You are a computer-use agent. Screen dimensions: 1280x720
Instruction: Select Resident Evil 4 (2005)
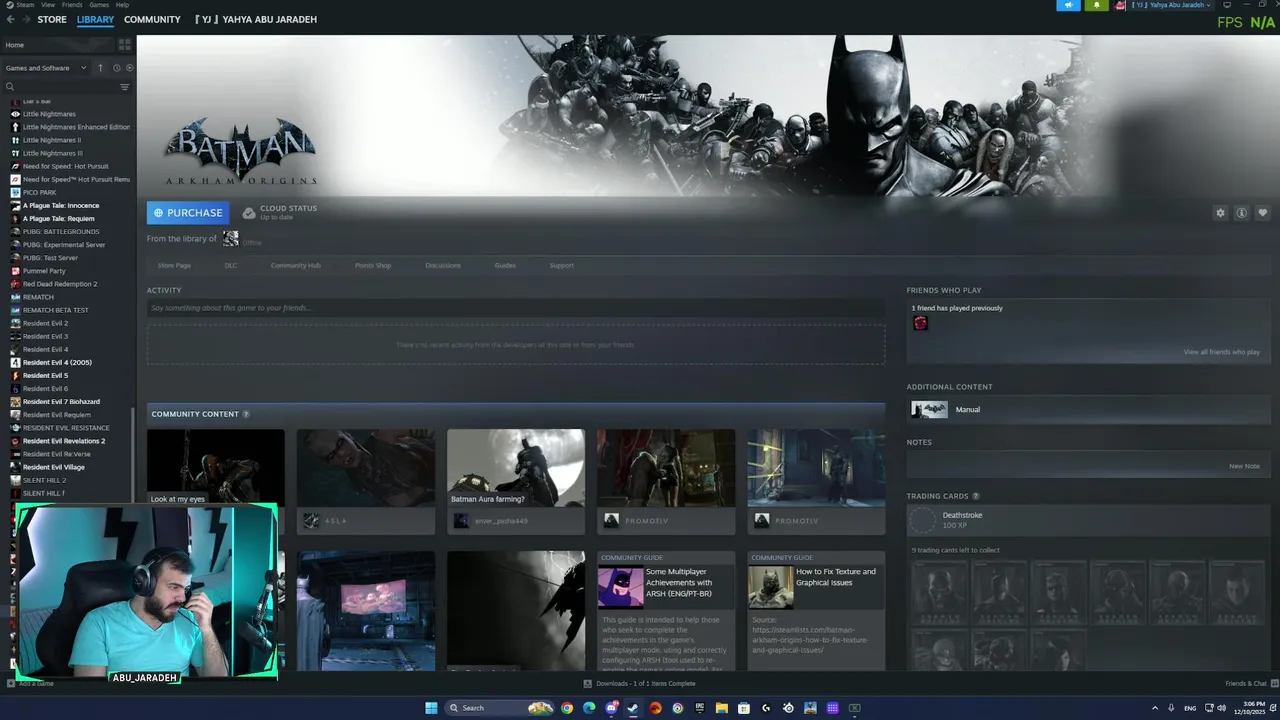tap(57, 362)
